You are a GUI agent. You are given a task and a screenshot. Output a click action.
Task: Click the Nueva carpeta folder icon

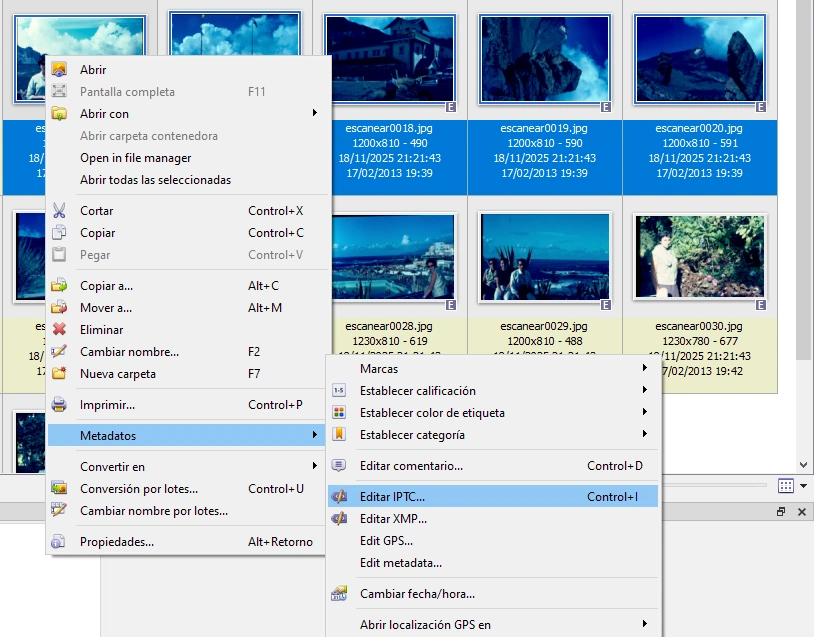point(59,374)
